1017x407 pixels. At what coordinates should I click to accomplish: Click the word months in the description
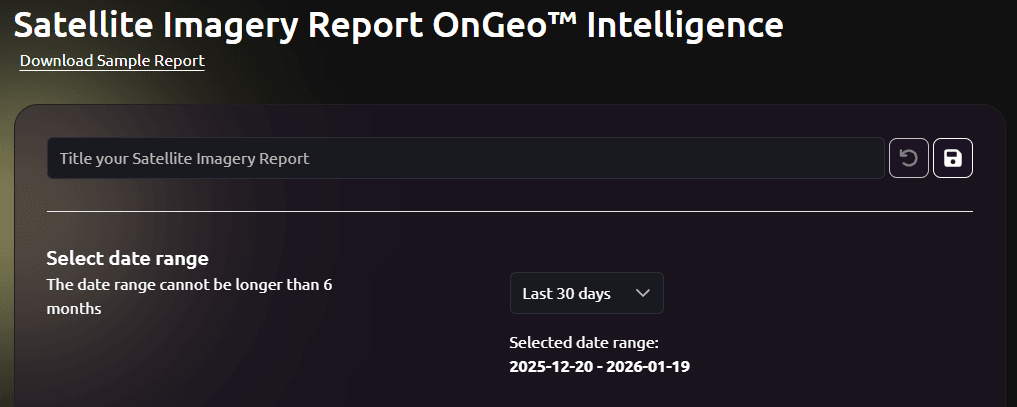pos(74,309)
